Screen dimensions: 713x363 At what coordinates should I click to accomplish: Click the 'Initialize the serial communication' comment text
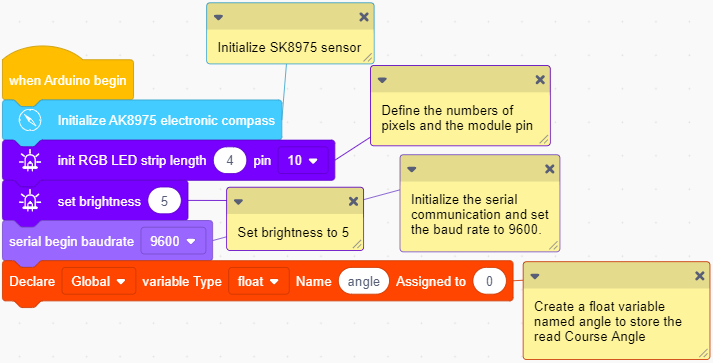pos(480,214)
